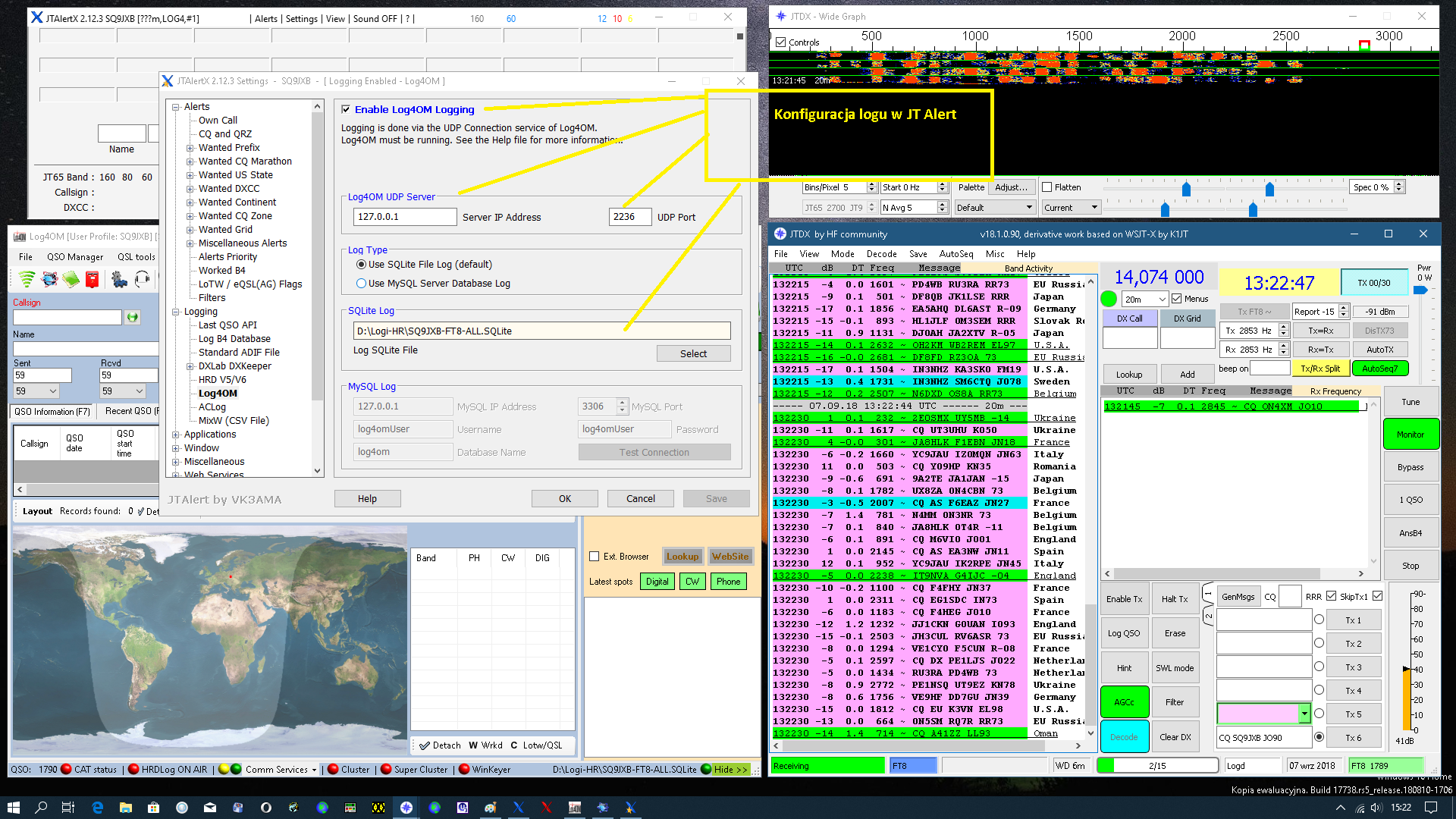
Task: Open File Explorer from the taskbar
Action: [125, 808]
